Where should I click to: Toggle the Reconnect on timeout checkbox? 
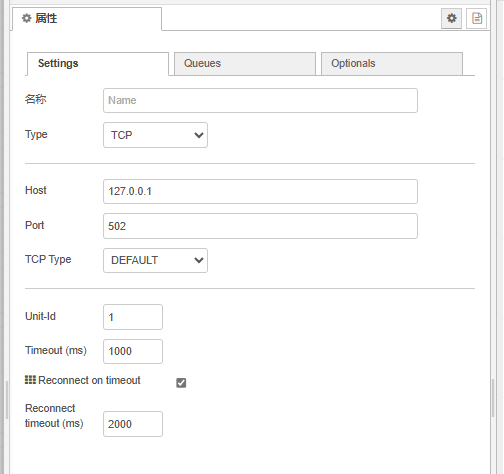pos(181,383)
